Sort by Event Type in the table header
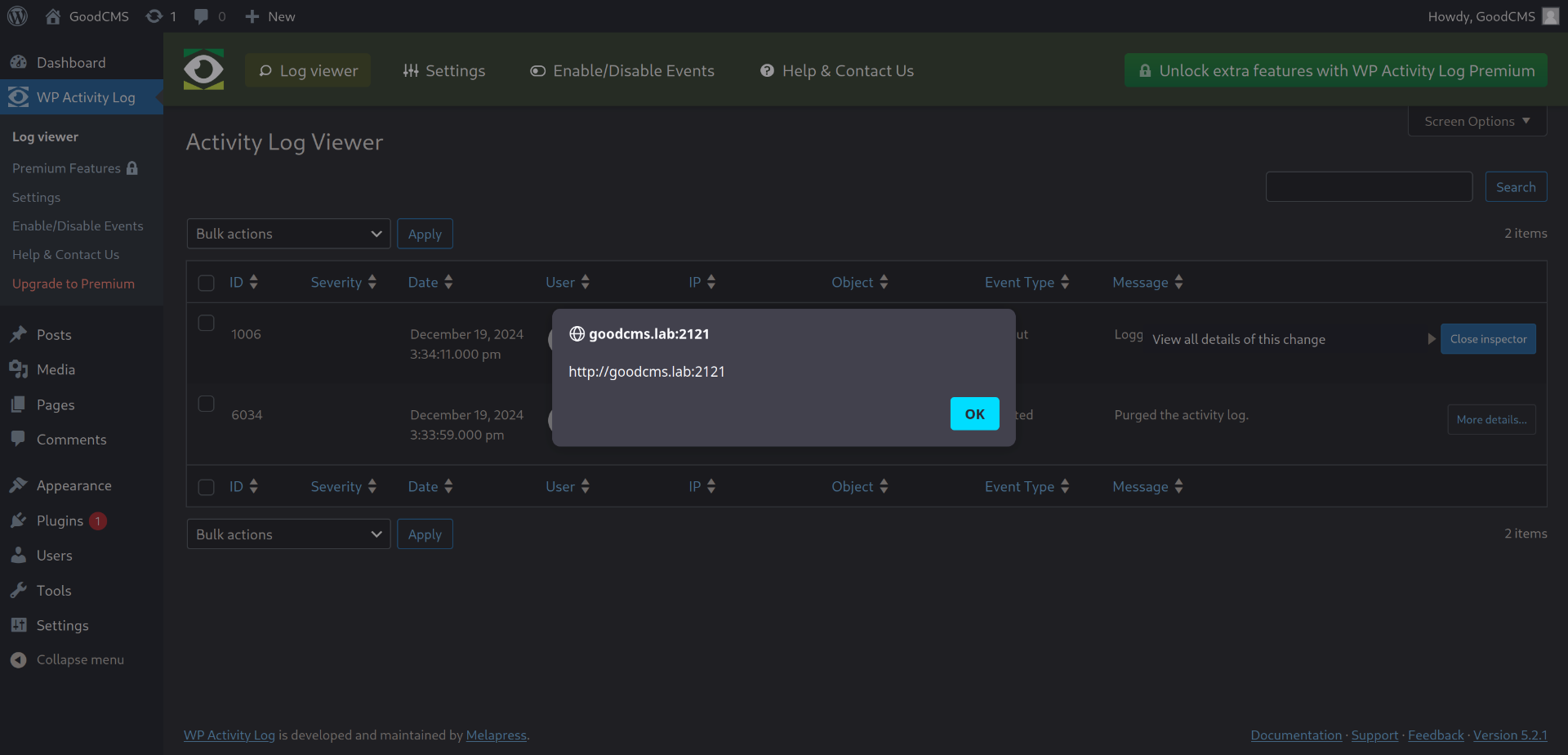 click(x=1027, y=282)
